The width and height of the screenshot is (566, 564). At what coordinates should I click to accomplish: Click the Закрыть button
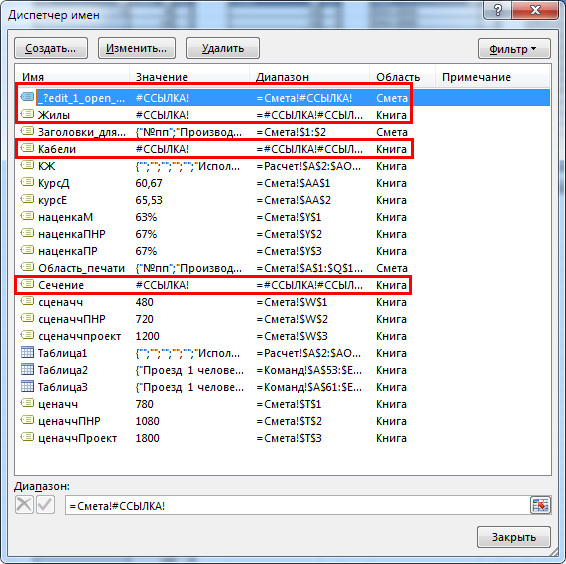[x=514, y=537]
